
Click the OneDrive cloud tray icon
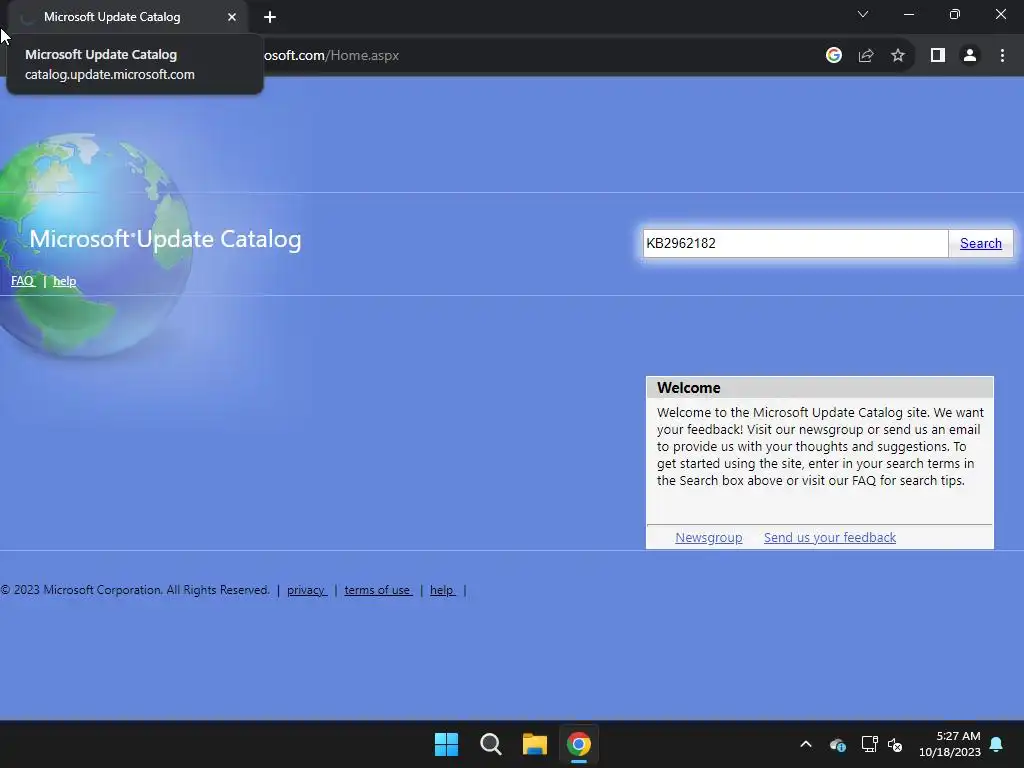click(837, 744)
